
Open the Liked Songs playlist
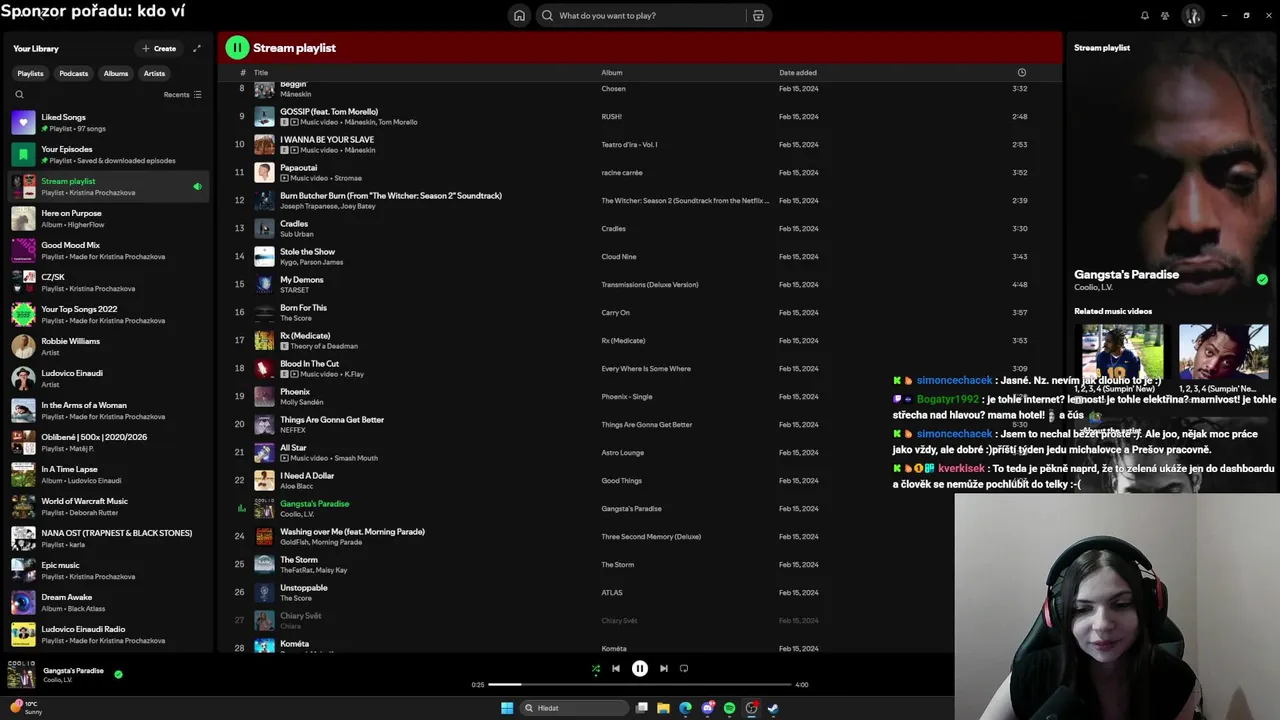tap(108, 122)
